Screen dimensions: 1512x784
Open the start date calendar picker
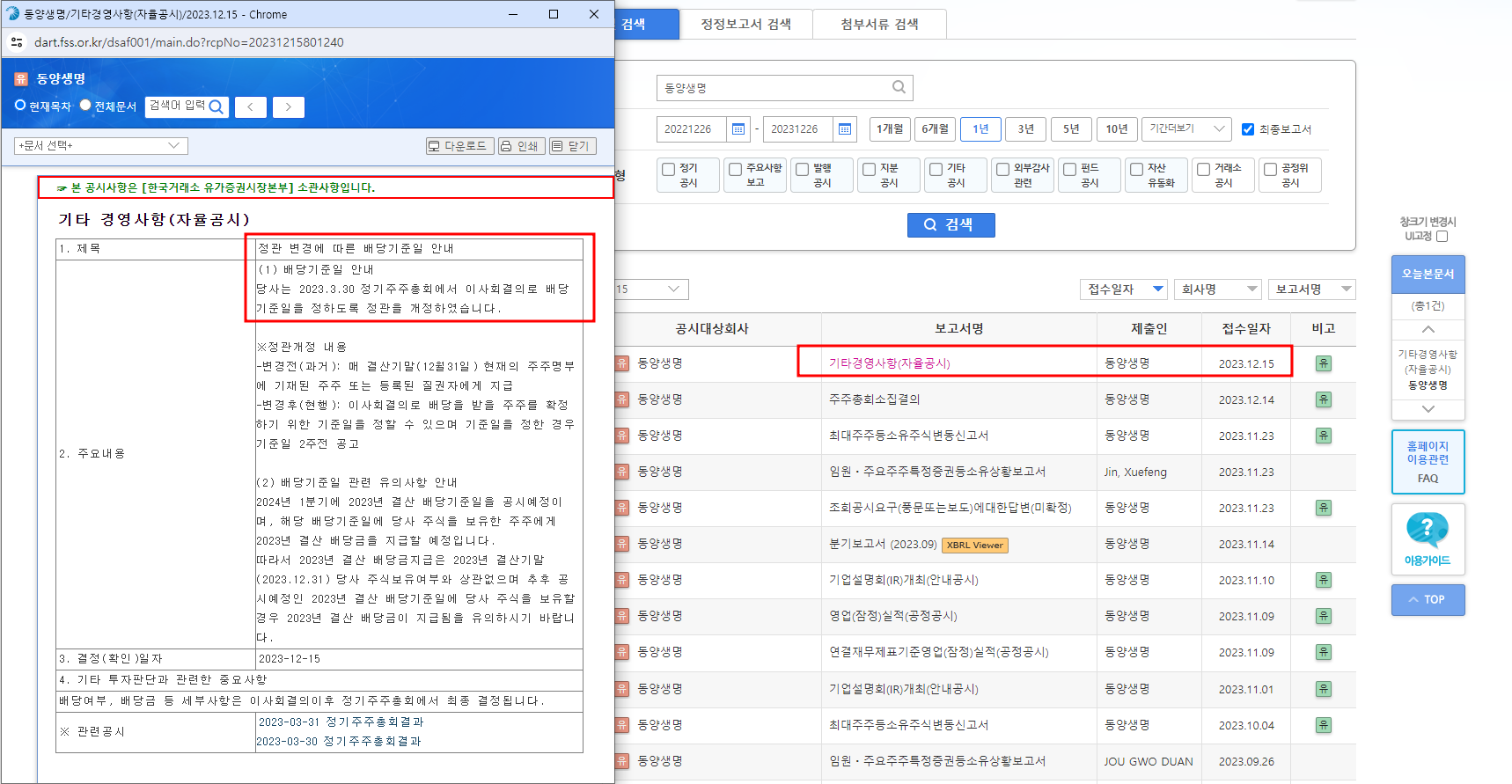[738, 129]
